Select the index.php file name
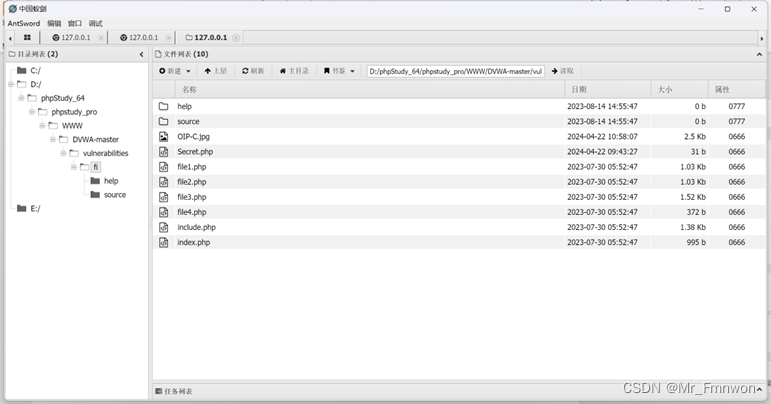Viewport: 771px width, 404px height. 194,242
